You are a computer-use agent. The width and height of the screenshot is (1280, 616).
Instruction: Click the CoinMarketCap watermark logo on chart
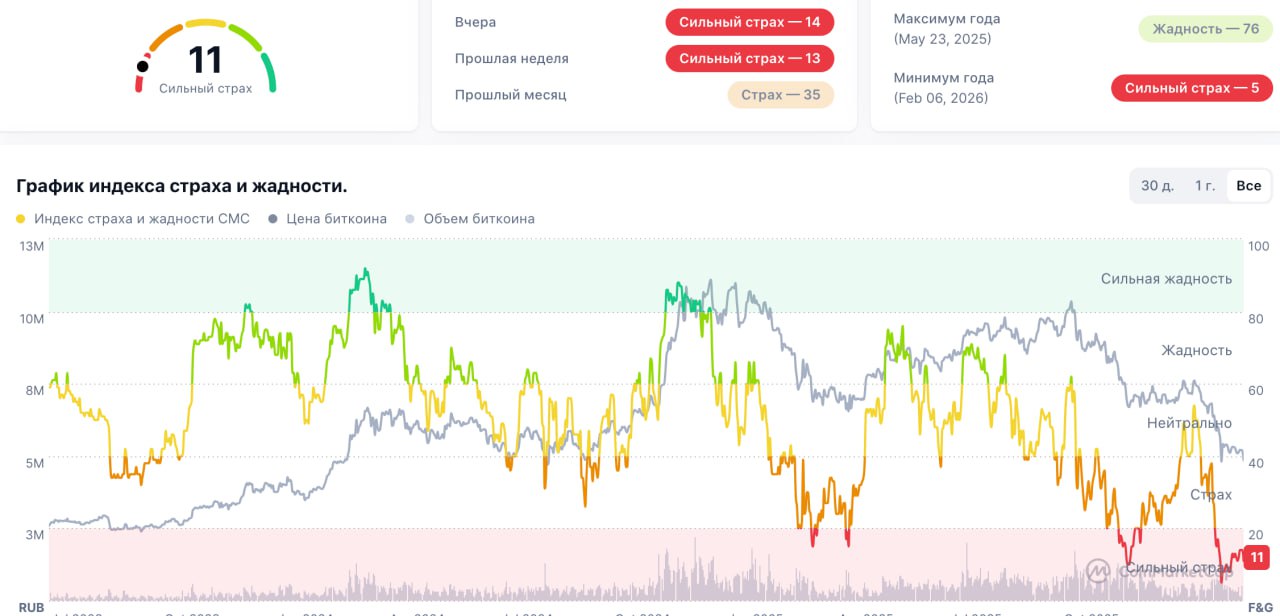point(1098,570)
